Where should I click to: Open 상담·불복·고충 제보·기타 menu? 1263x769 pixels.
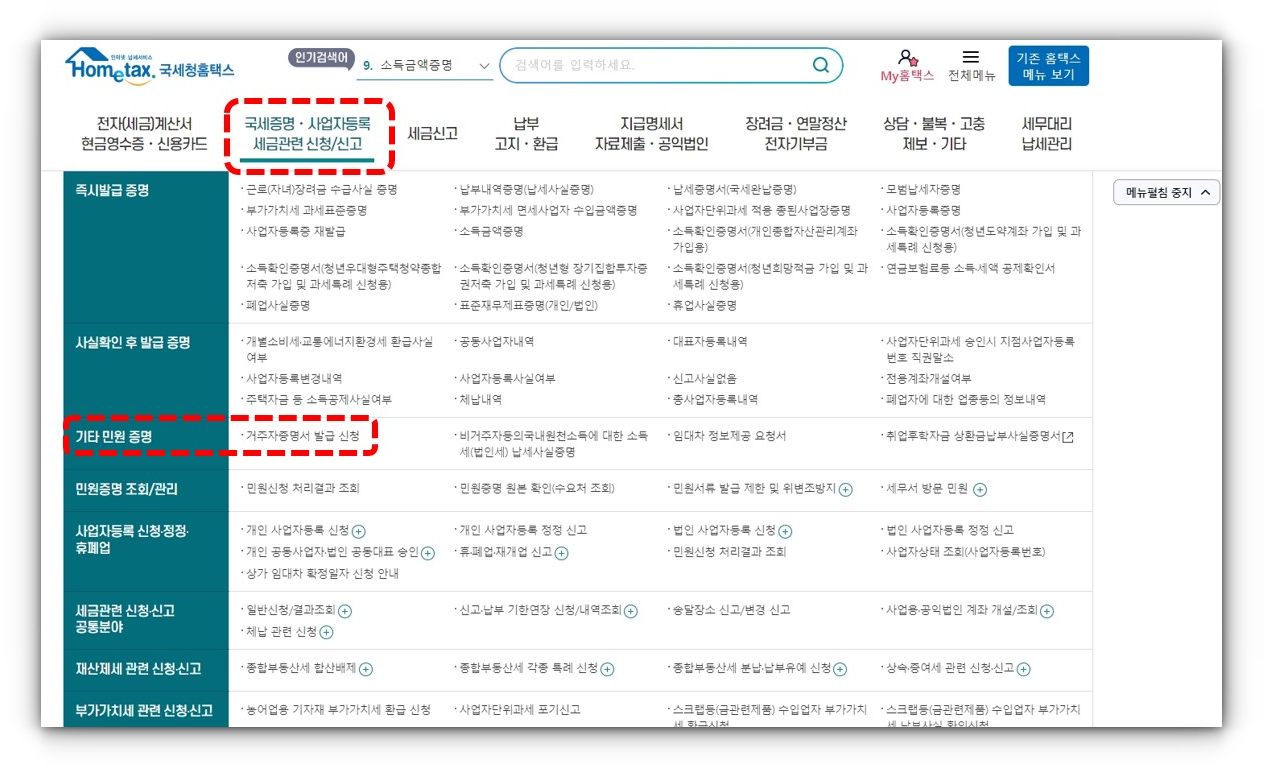934,134
